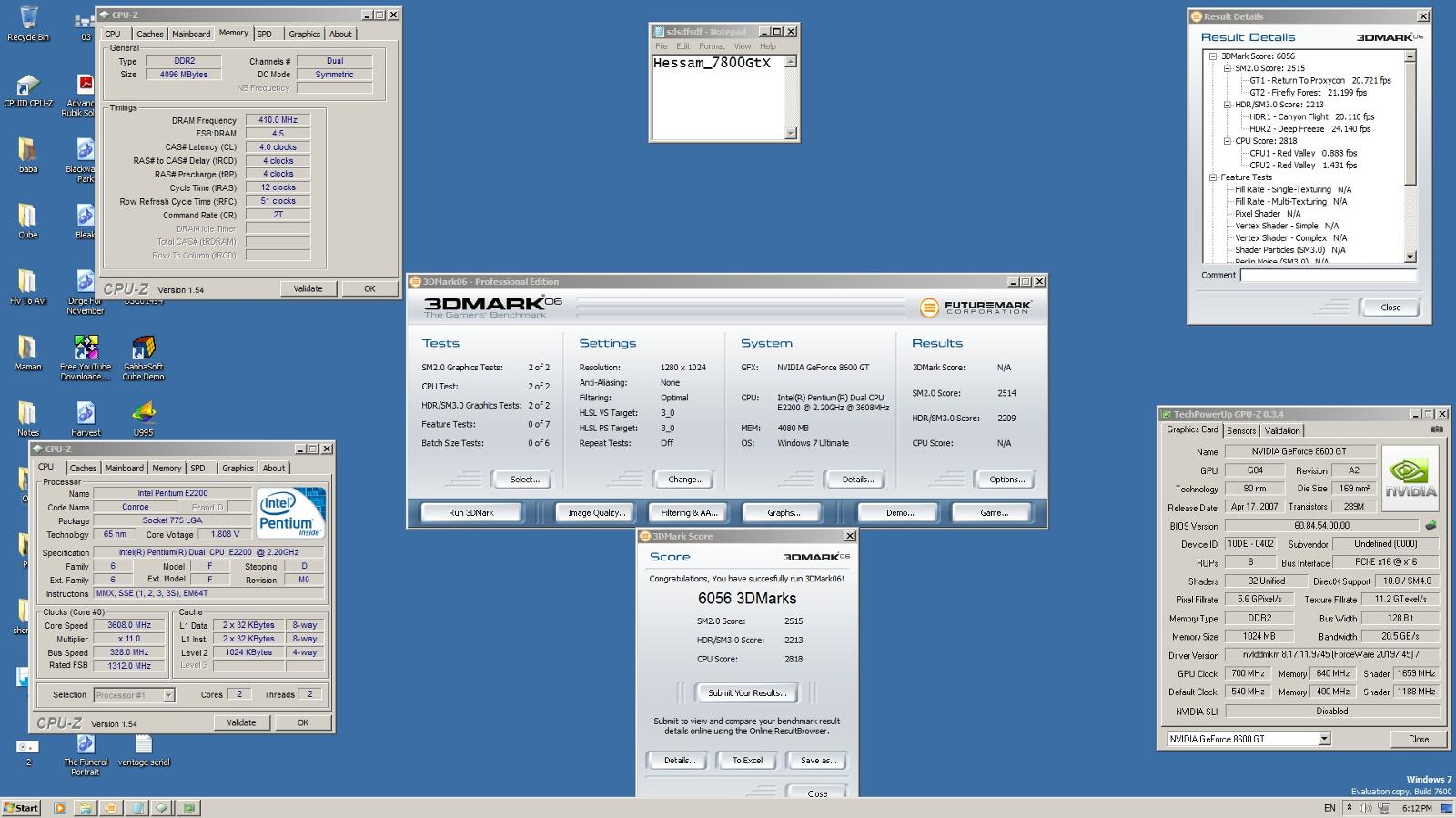Open the U995 desktop icon
1456x818 pixels.
point(143,419)
